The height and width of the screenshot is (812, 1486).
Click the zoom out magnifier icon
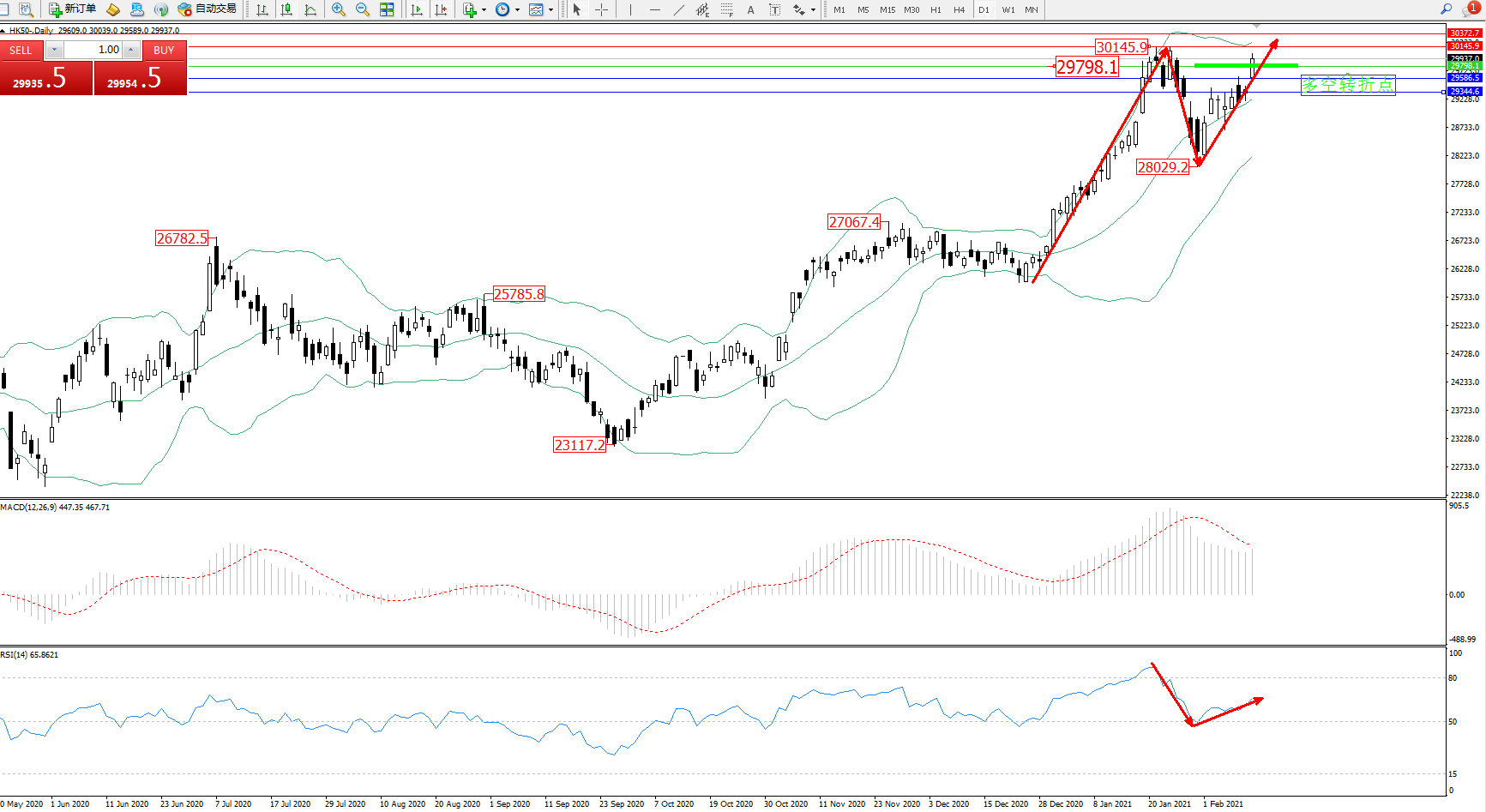point(362,9)
